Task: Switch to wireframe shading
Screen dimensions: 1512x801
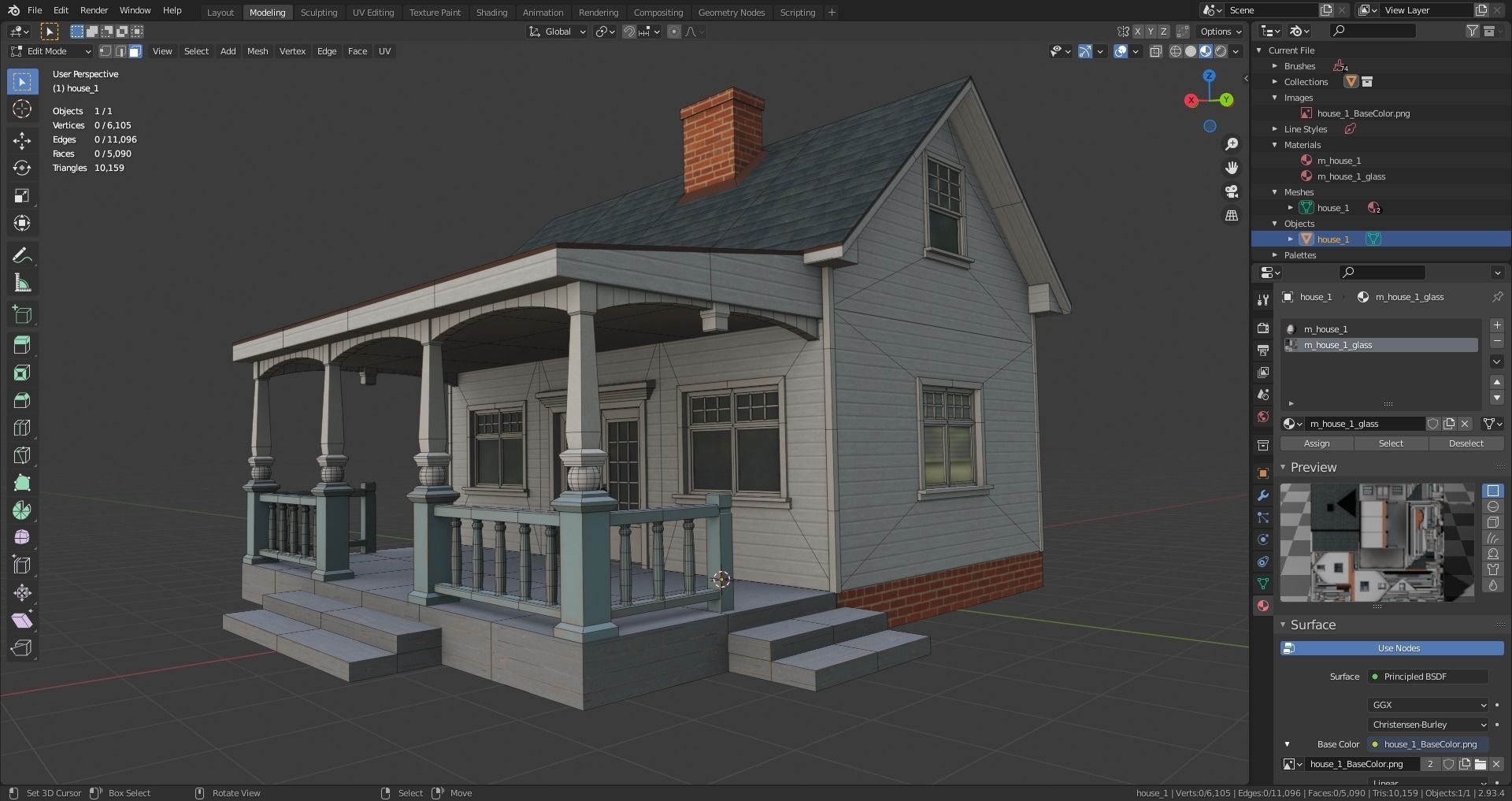Action: [1176, 51]
